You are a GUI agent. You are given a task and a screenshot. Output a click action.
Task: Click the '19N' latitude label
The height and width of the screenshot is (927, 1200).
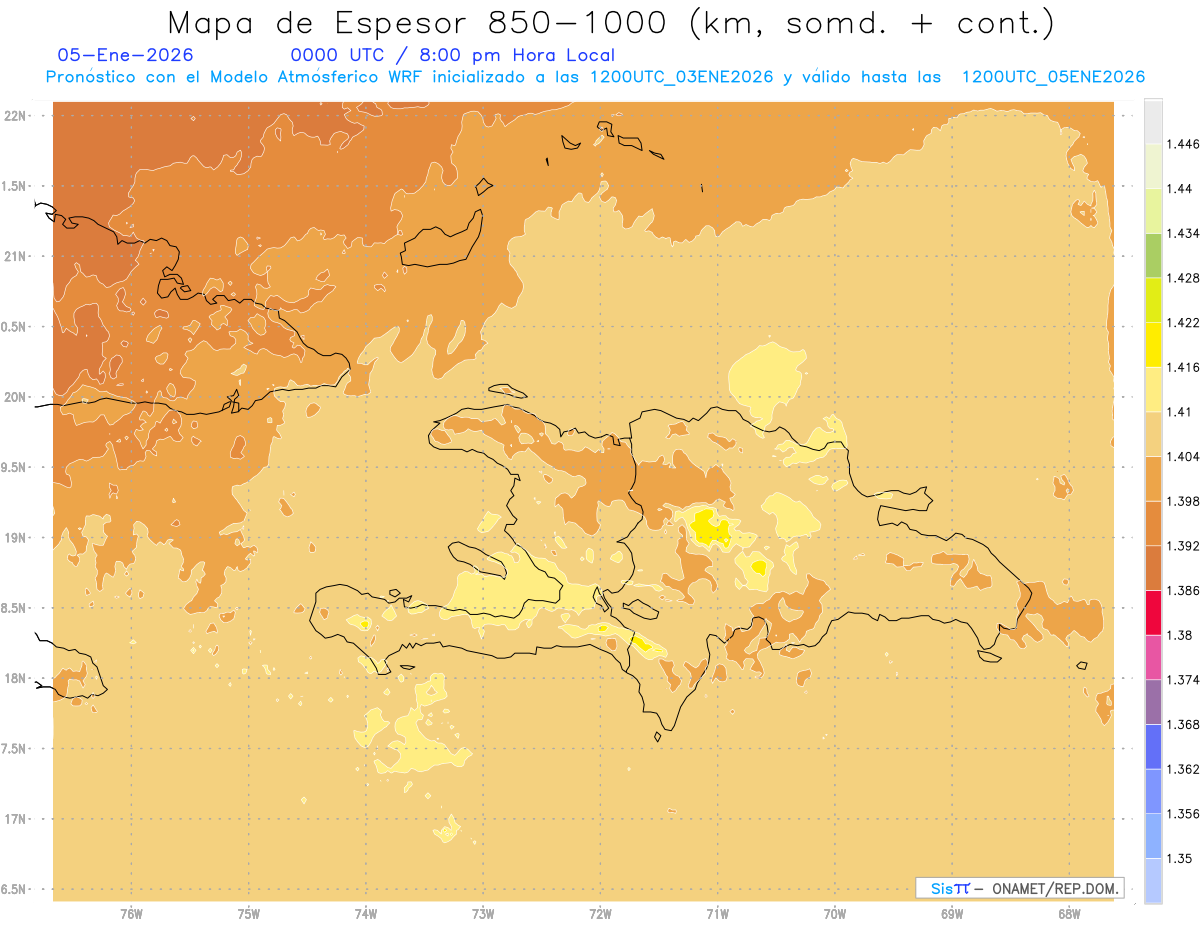pyautogui.click(x=14, y=538)
